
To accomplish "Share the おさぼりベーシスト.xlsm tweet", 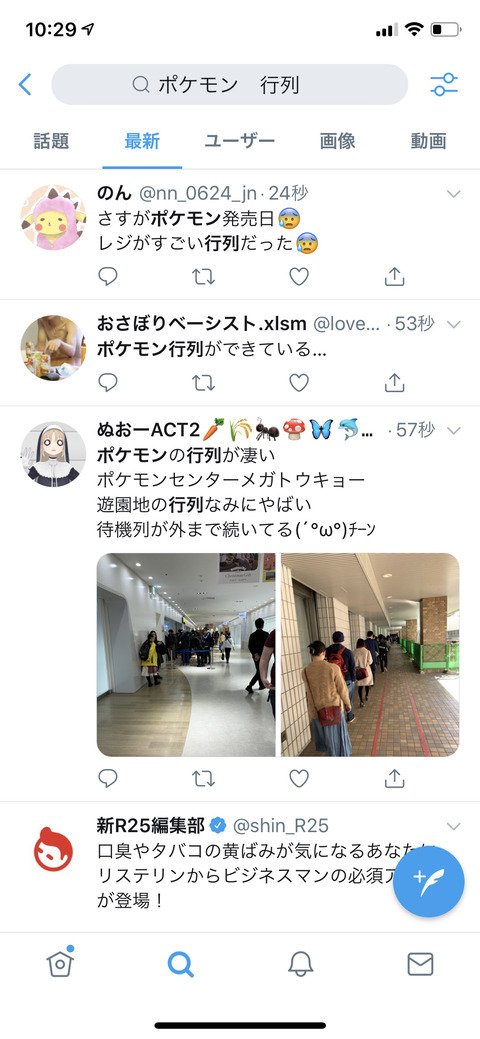I will tap(394, 382).
